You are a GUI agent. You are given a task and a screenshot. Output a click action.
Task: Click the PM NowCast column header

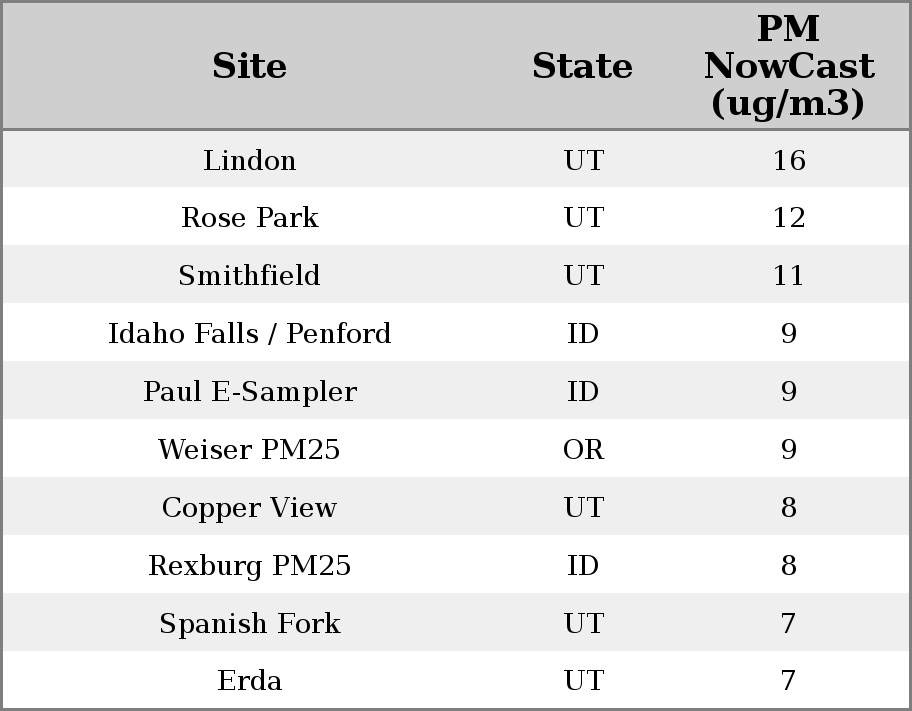788,66
